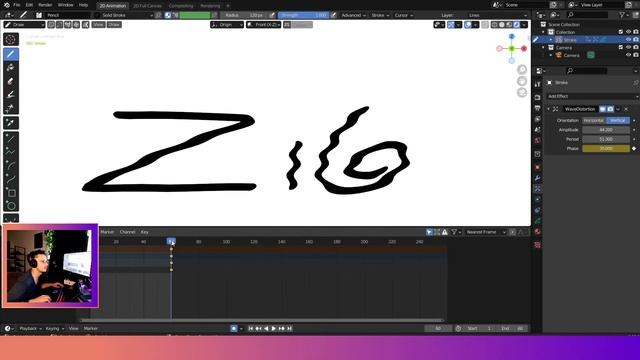The width and height of the screenshot is (640, 360).
Task: Hide the Stroke object in outliner
Action: (629, 40)
